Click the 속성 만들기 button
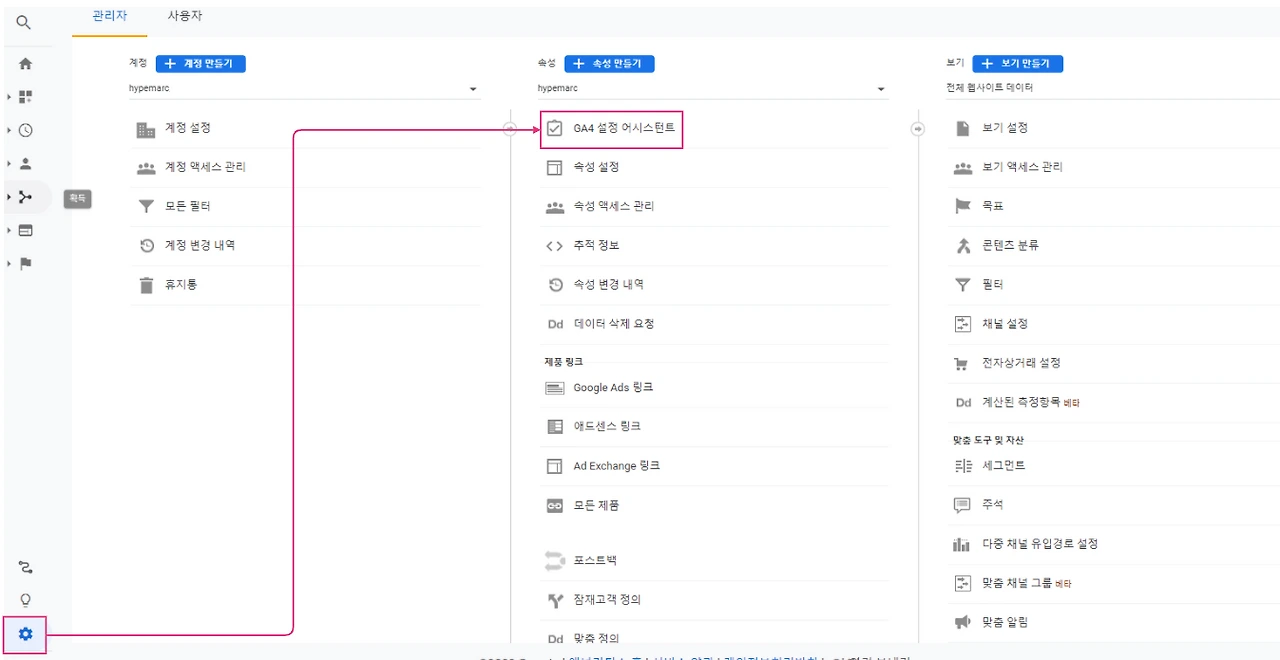This screenshot has height=660, width=1280. (x=609, y=63)
